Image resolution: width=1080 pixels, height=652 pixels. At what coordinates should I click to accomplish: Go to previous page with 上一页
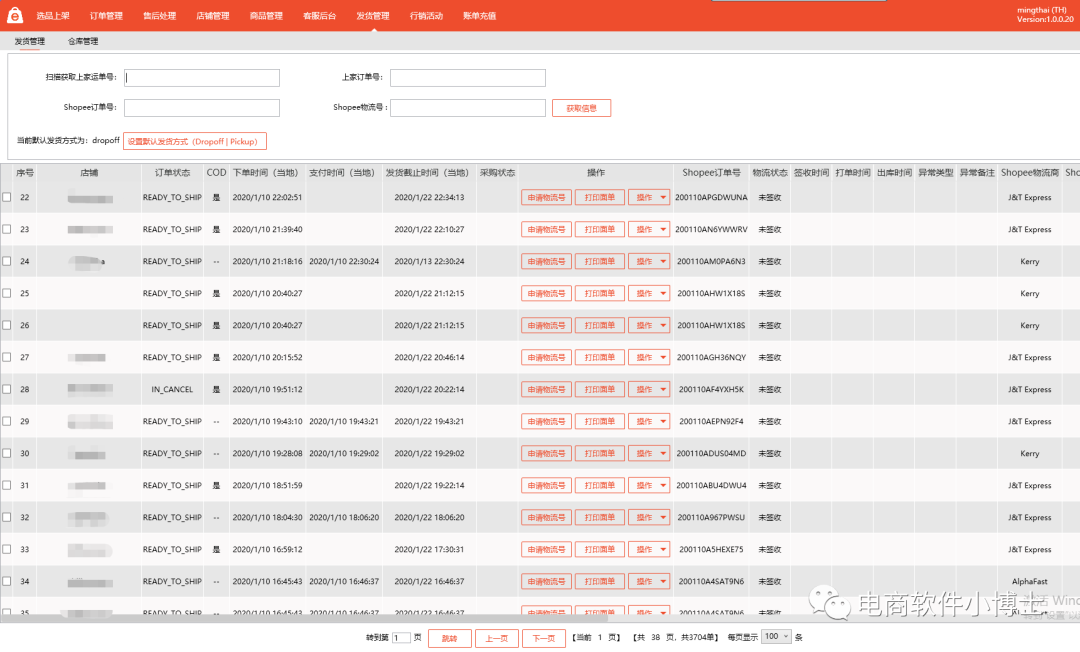coord(497,638)
